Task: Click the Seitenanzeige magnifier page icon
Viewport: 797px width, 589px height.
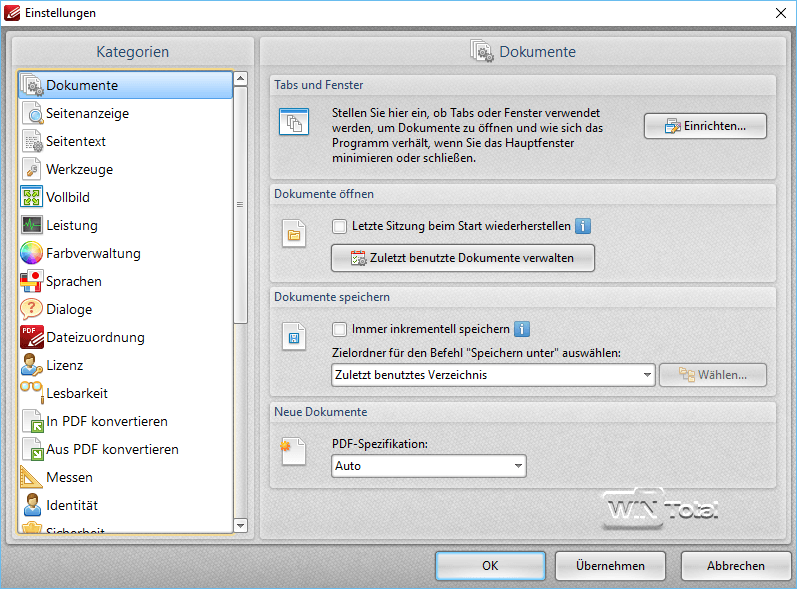Action: (32, 113)
